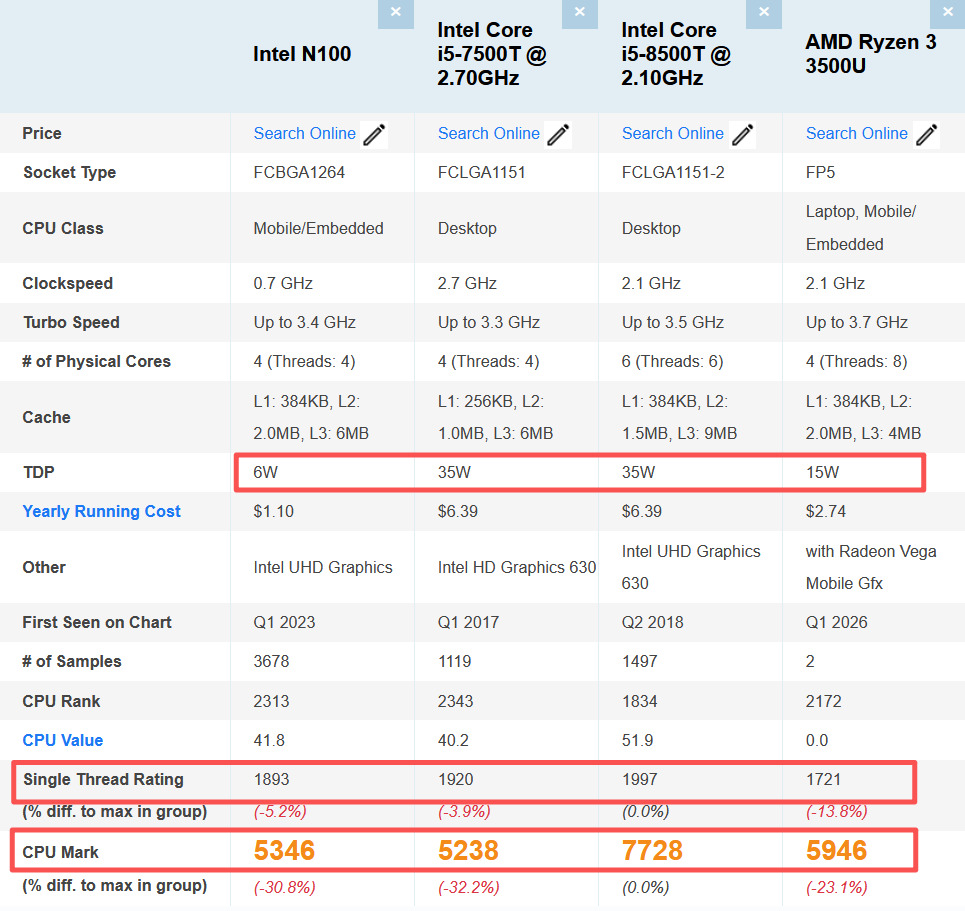Viewport: 965px width, 911px height.
Task: Select the Intel Core i5-7500T @ 2.70GHz heading
Action: tap(492, 54)
